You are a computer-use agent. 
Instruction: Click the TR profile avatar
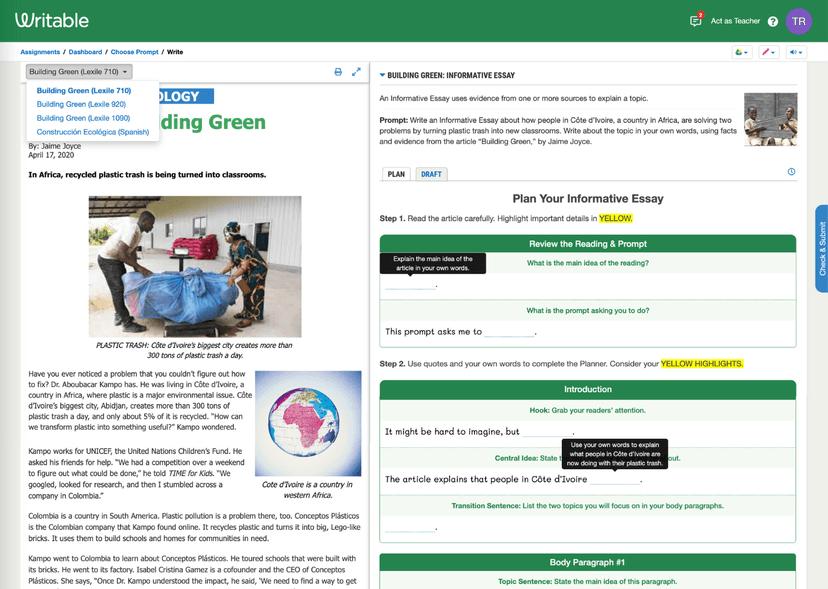point(798,20)
